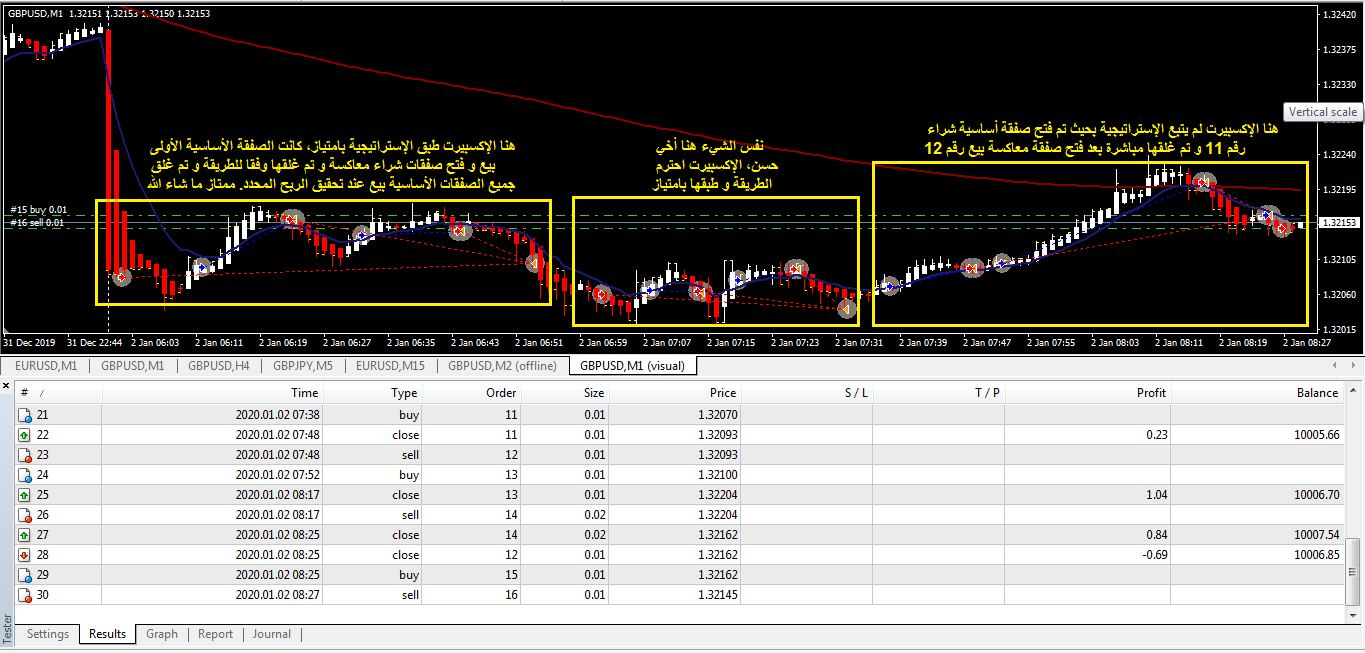Sort results by the Balance column header
1365x653 pixels.
coord(1316,393)
